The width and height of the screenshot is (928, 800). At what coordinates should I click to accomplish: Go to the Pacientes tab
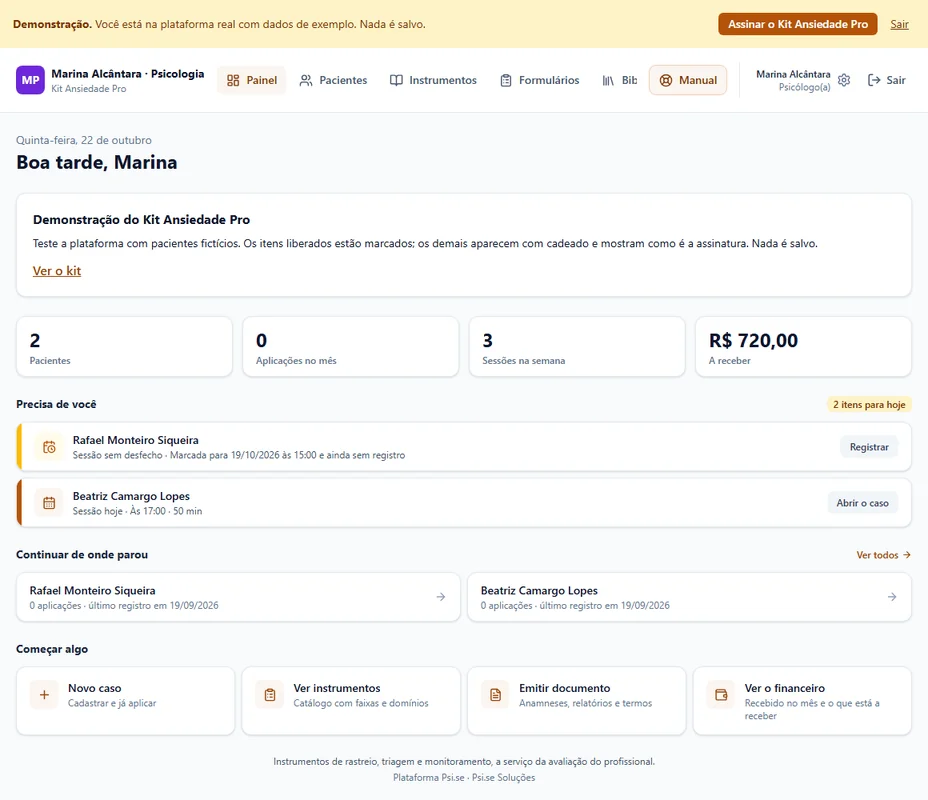pyautogui.click(x=333, y=80)
